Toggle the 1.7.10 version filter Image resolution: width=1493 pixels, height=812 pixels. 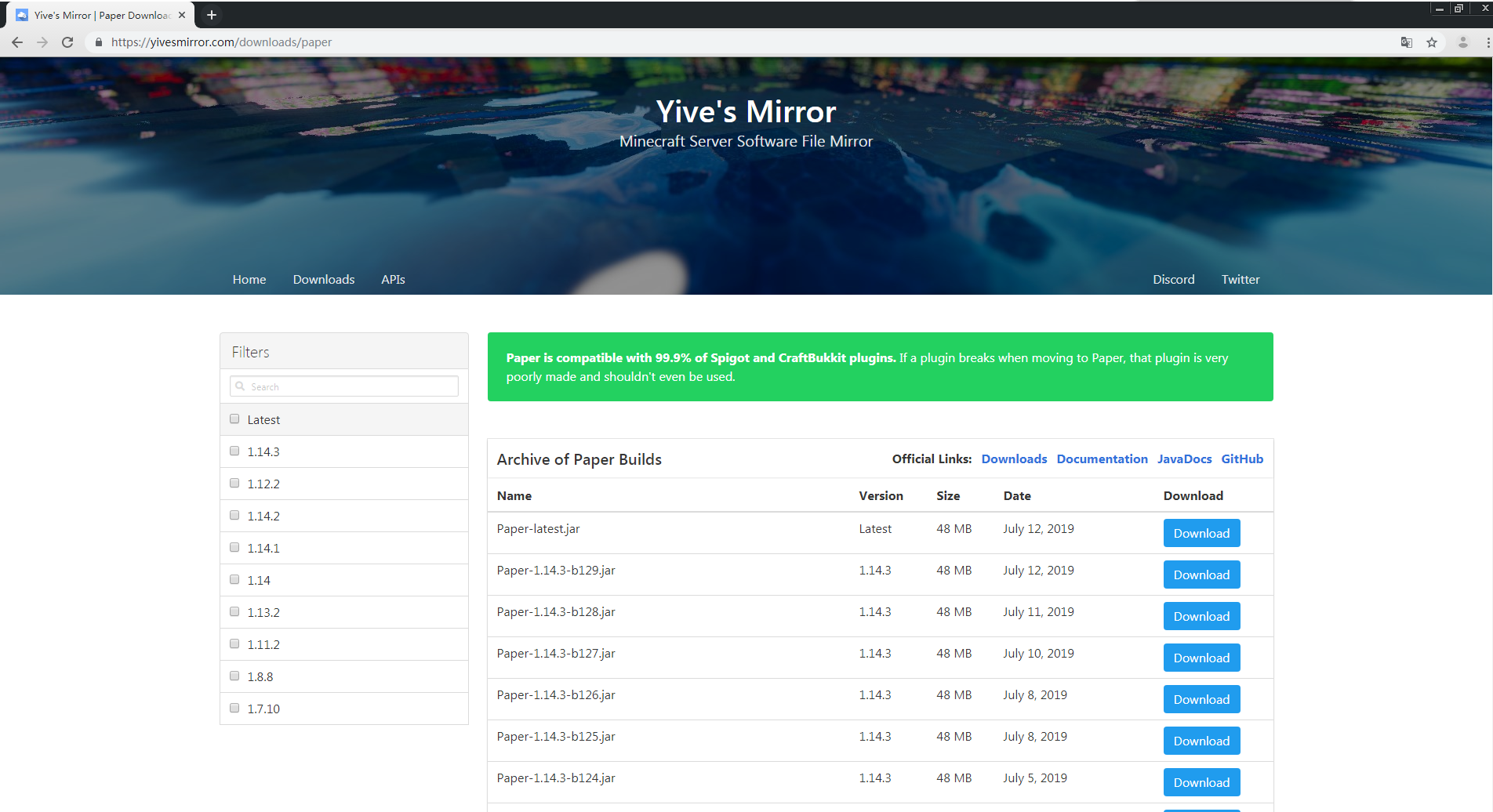234,709
